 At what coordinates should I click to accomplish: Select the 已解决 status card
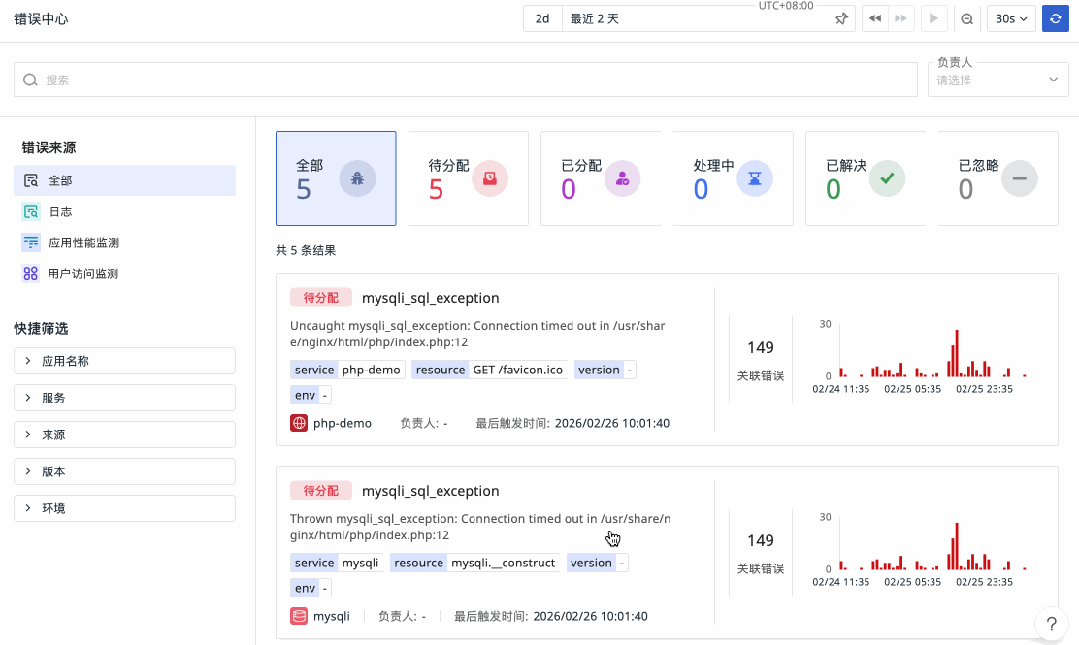pos(863,178)
